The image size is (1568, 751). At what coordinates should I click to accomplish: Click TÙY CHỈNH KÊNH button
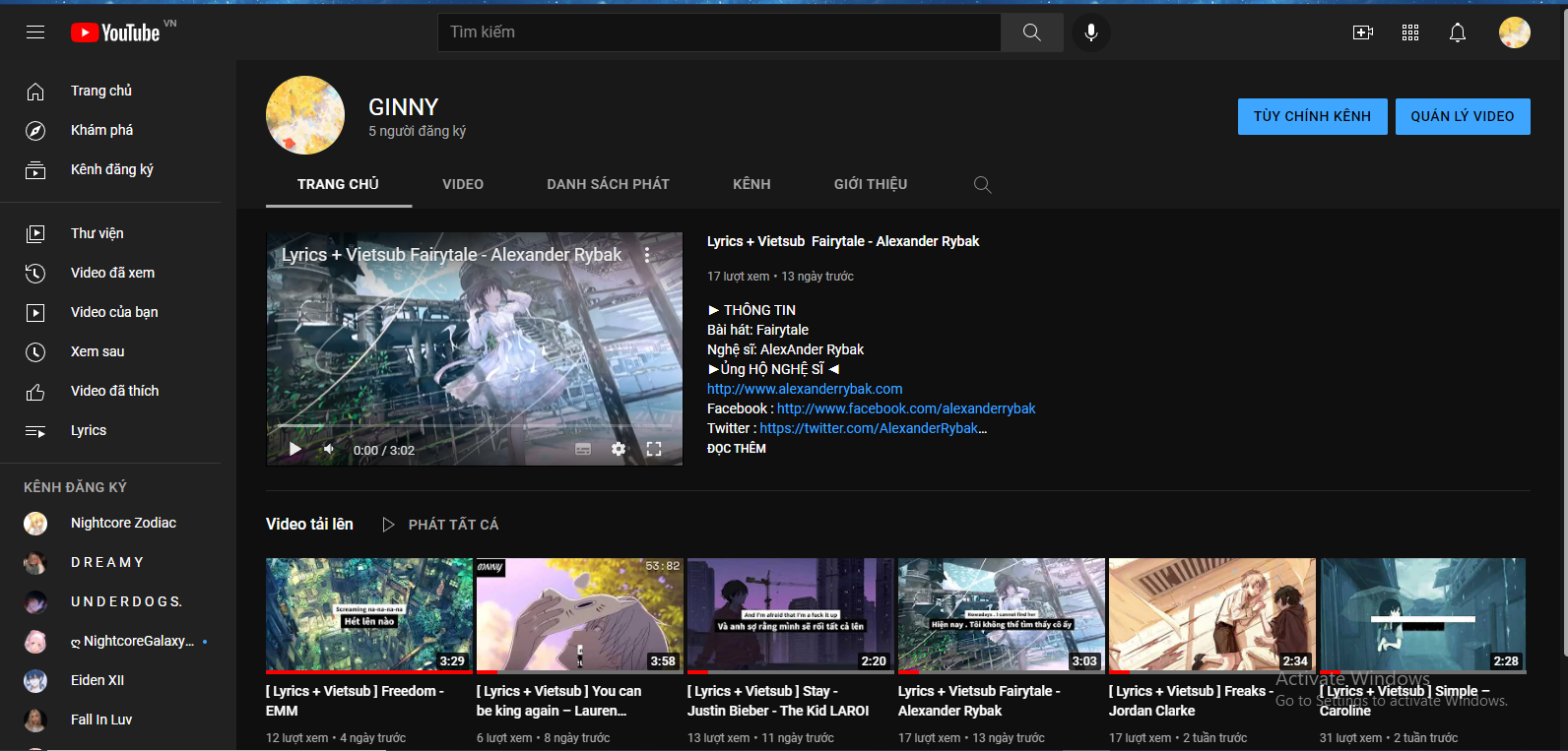click(x=1312, y=116)
